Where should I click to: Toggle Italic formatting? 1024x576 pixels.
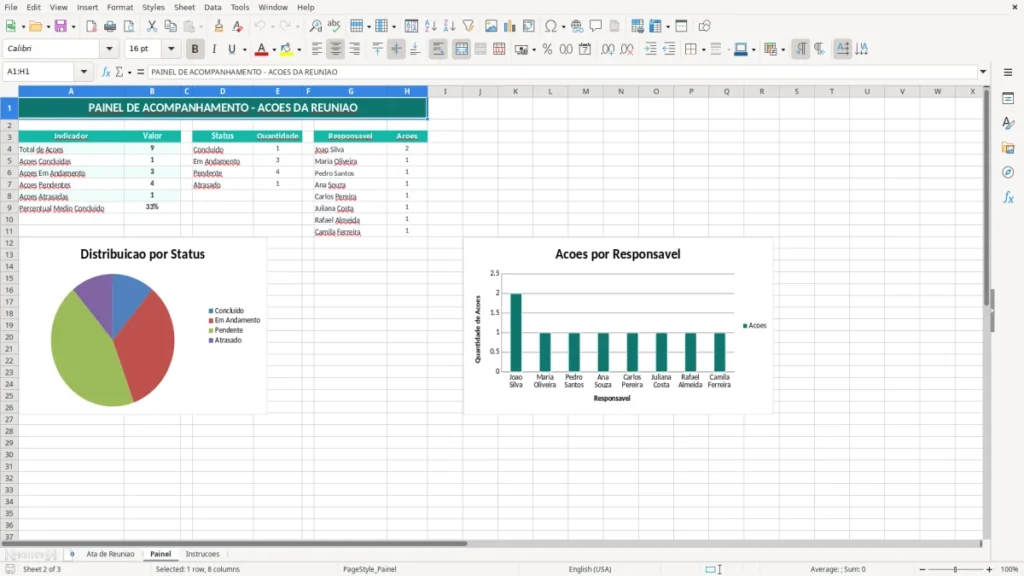(214, 49)
